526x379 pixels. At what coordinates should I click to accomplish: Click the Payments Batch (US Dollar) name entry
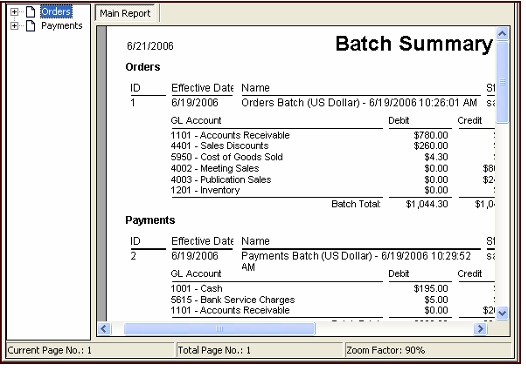[356, 261]
